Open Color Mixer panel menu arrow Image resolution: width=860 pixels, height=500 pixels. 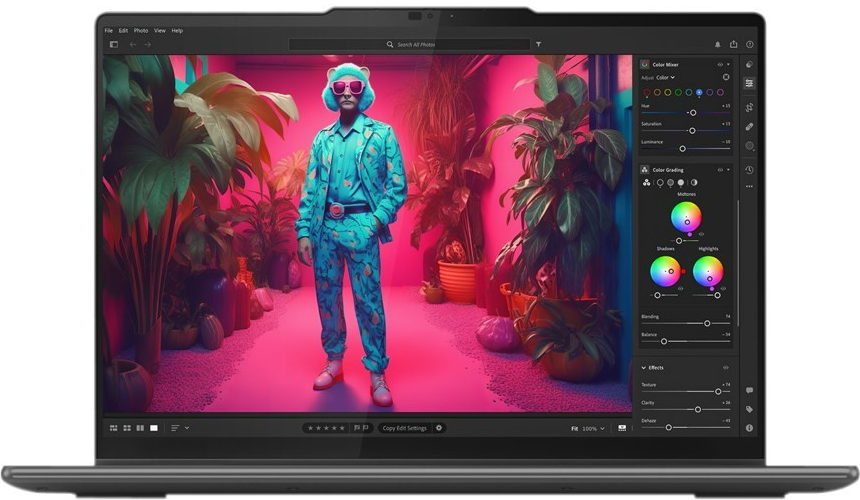(729, 64)
